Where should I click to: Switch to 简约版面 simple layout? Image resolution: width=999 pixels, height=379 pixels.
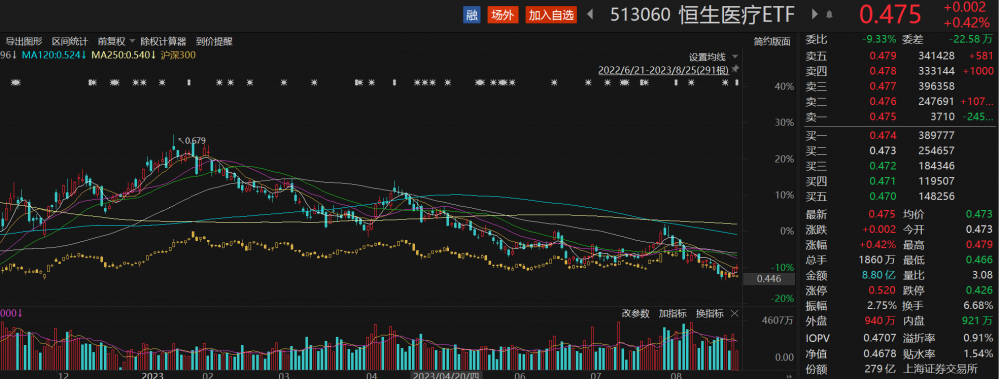(x=772, y=41)
